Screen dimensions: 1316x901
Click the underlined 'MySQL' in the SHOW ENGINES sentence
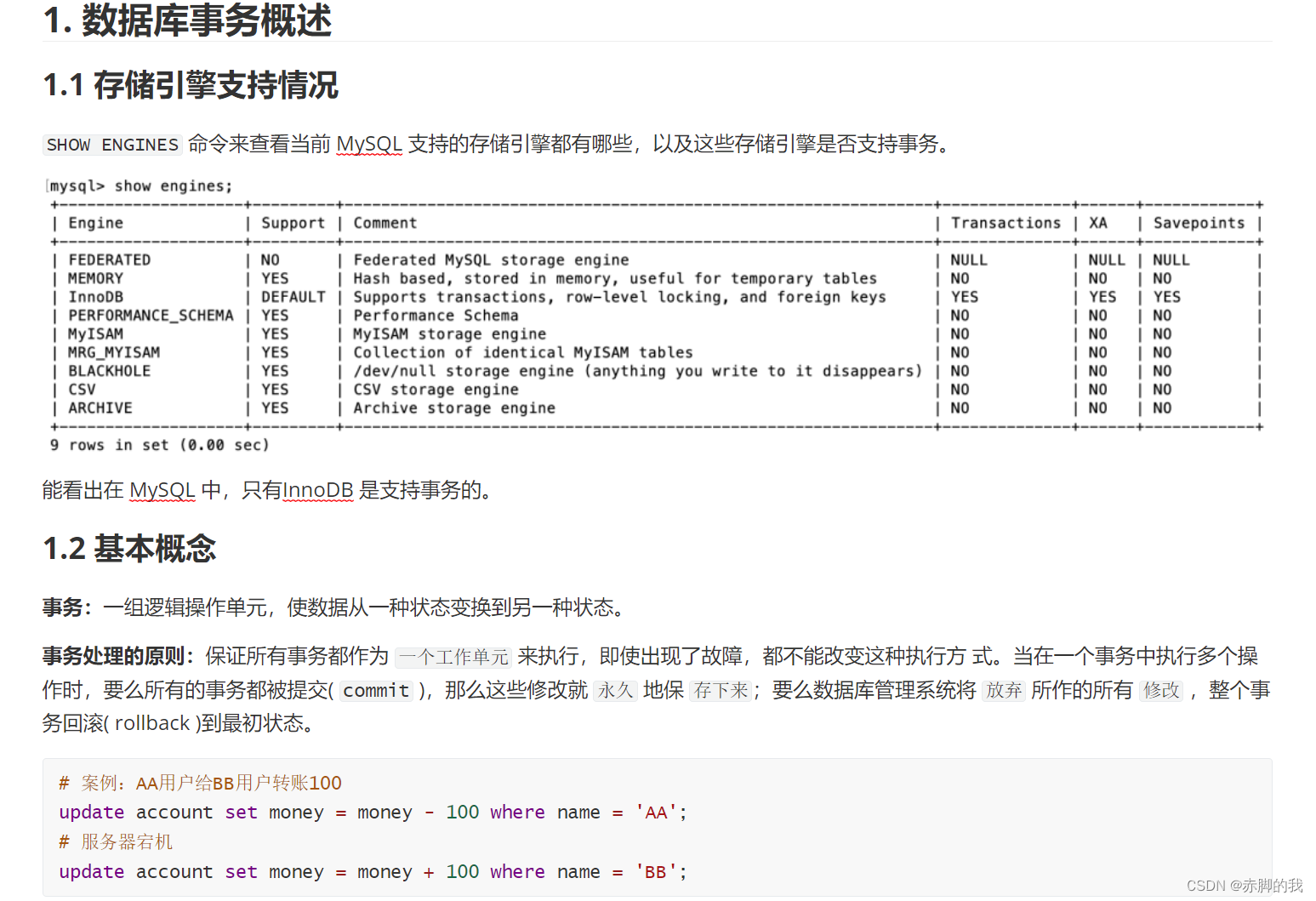pyautogui.click(x=369, y=144)
